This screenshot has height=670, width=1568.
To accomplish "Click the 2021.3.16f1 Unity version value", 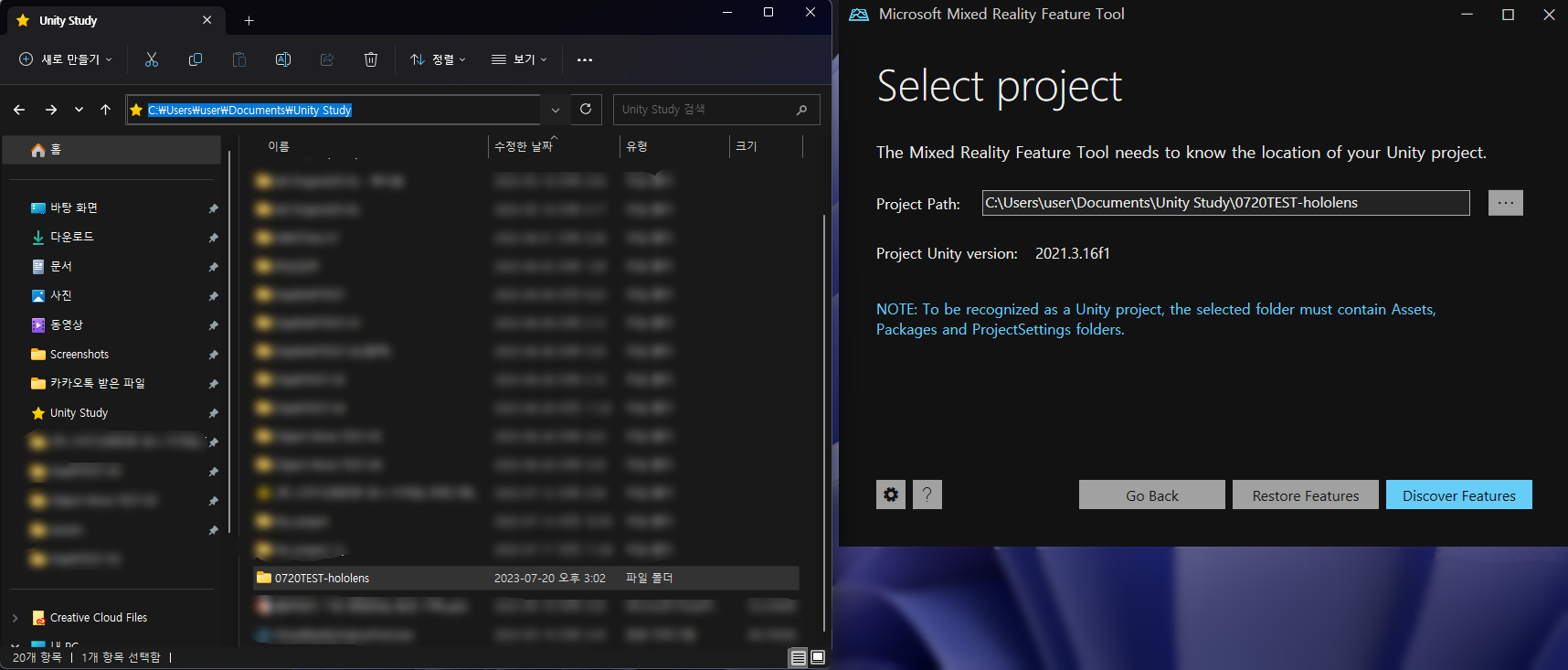I will click(x=1073, y=253).
